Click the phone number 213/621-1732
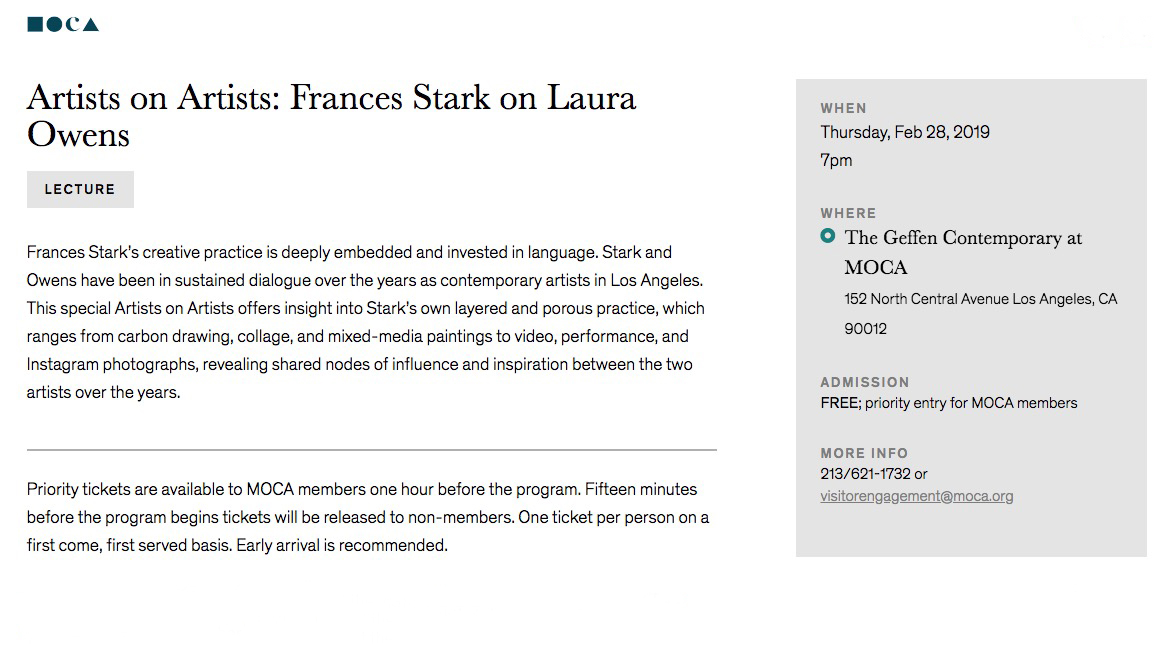This screenshot has height=664, width=1174. point(866,474)
